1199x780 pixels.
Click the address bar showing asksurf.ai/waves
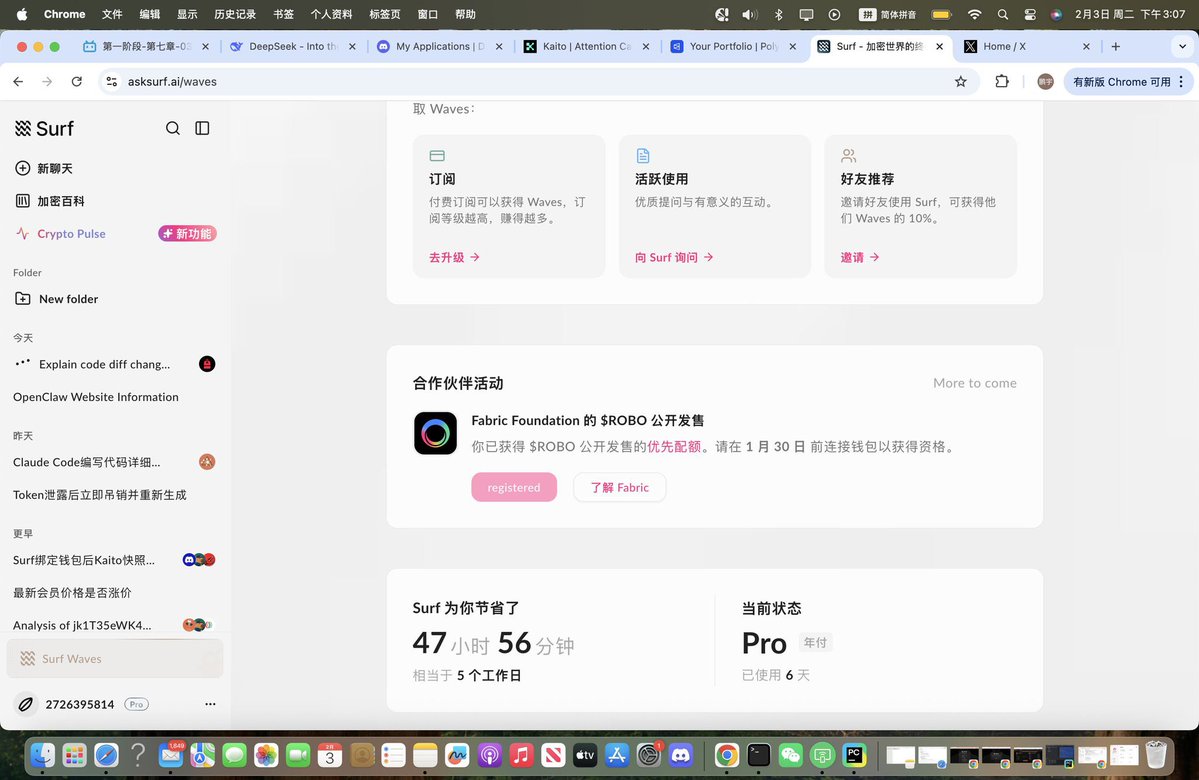535,82
